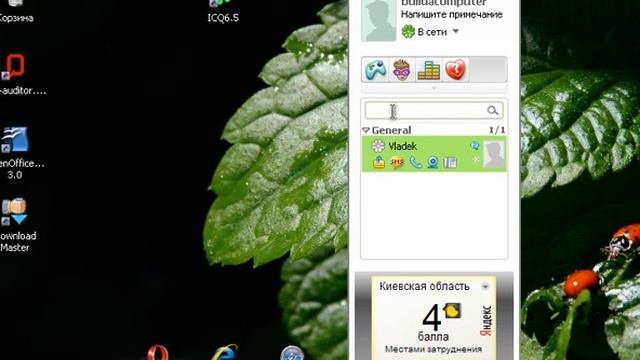This screenshot has width=640, height=360.
Task: Click 'Напишите примечание' note field
Action: click(x=451, y=15)
